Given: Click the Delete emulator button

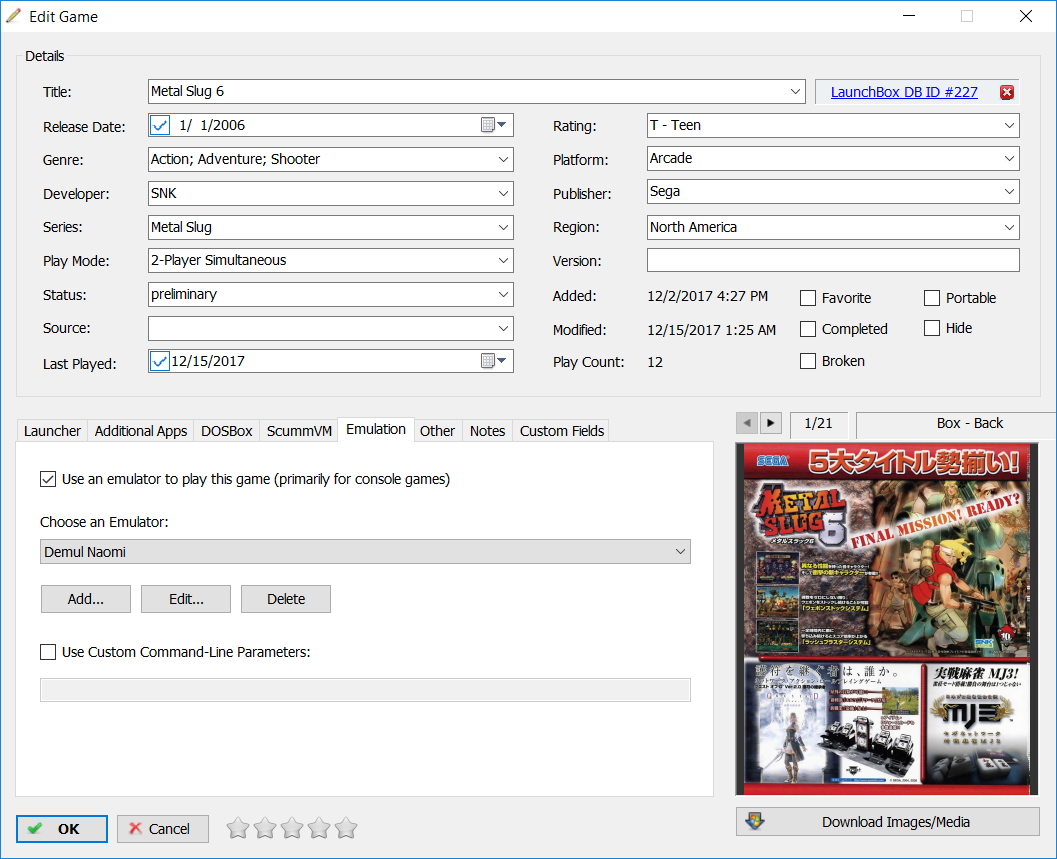Looking at the screenshot, I should tap(286, 599).
